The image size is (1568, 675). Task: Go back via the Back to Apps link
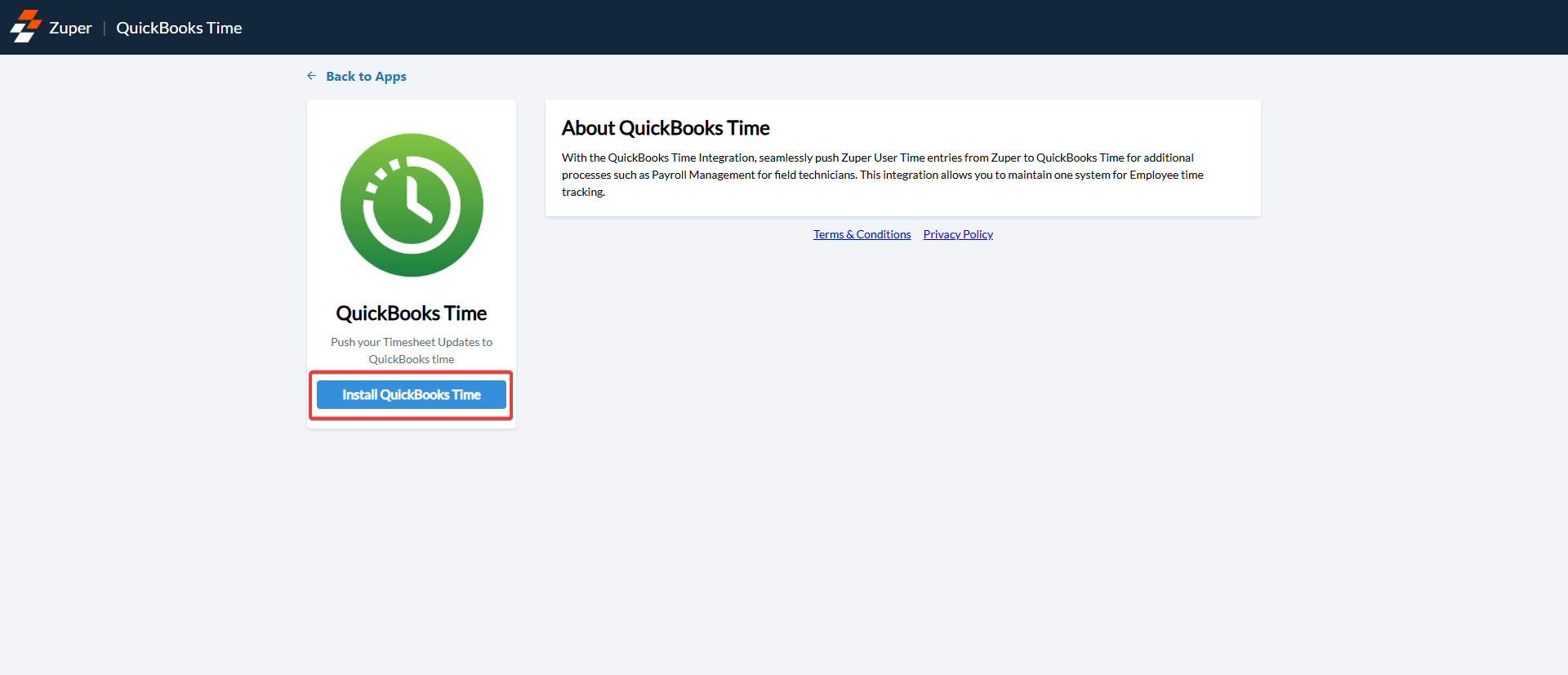[366, 76]
